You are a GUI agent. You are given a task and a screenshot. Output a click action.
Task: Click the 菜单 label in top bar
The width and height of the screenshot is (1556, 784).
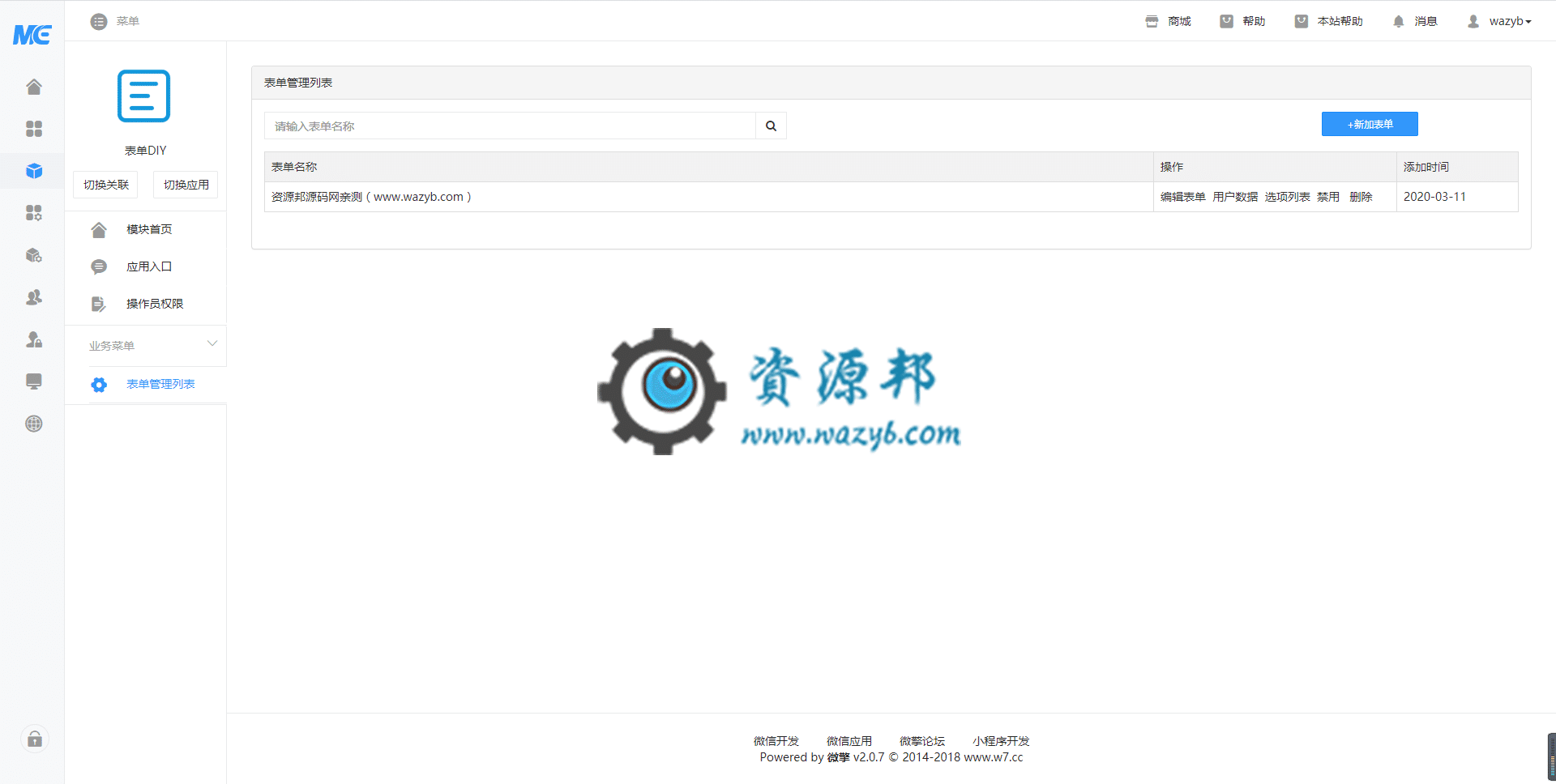(x=128, y=21)
